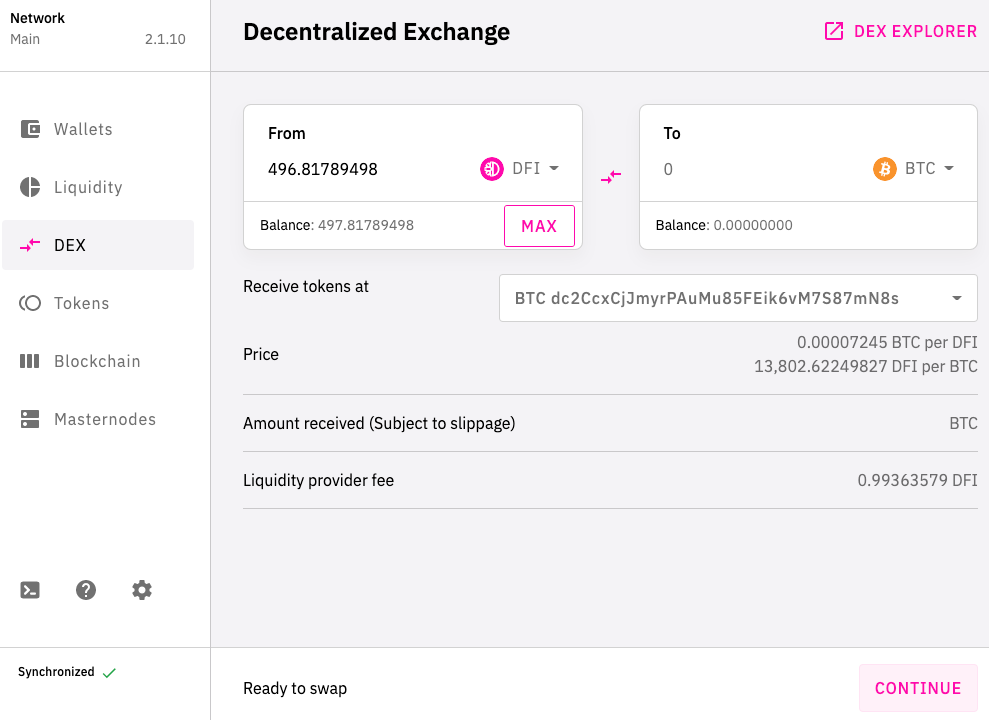
Task: Expand the DFI token dropdown arrow
Action: pos(554,168)
